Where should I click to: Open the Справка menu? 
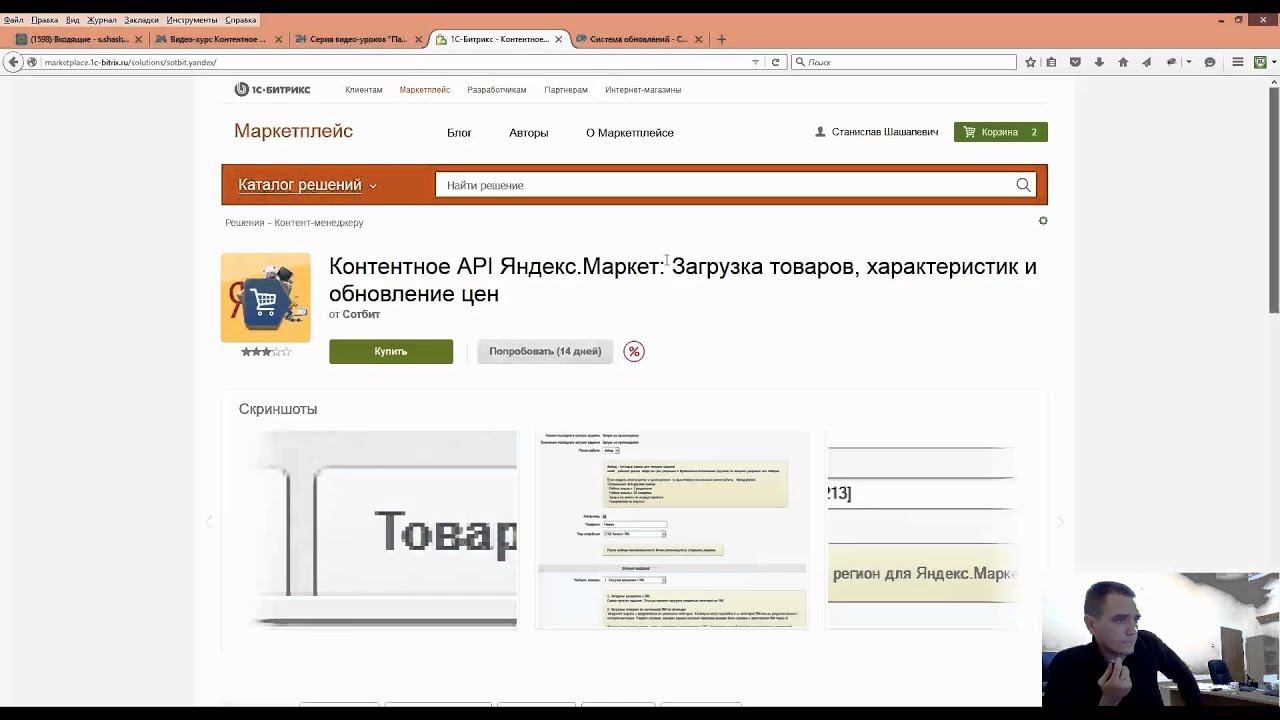240,20
